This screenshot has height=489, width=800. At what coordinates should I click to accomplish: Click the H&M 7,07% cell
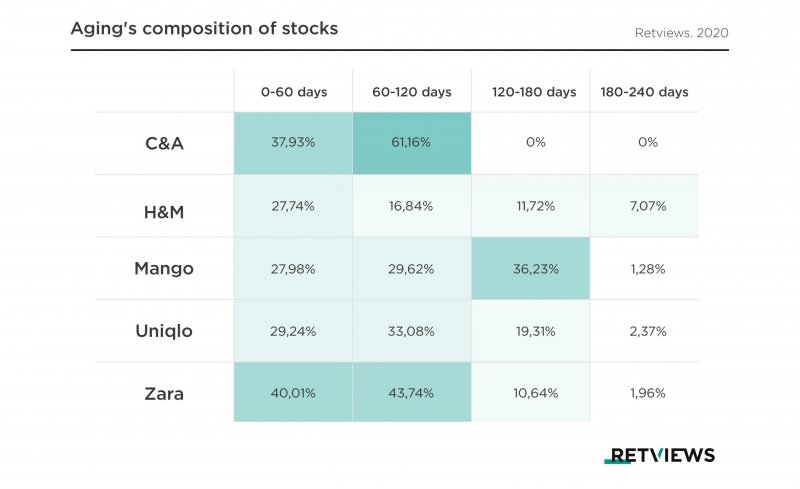point(647,206)
